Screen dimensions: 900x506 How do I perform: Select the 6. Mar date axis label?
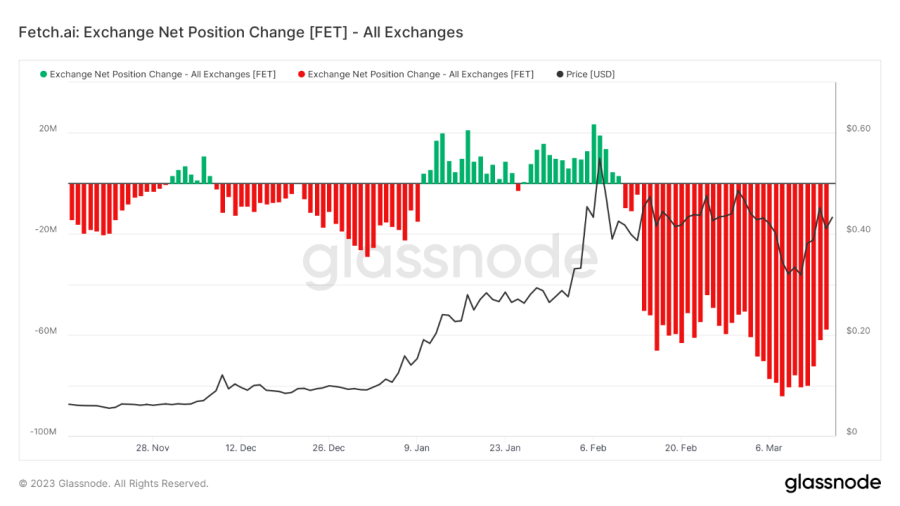[769, 447]
